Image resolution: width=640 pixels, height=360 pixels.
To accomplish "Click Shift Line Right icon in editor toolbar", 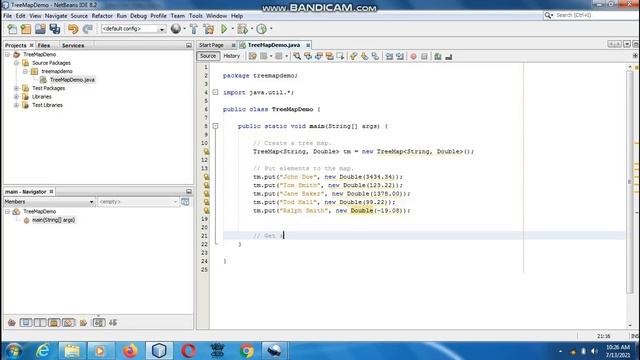I will pyautogui.click(x=400, y=56).
